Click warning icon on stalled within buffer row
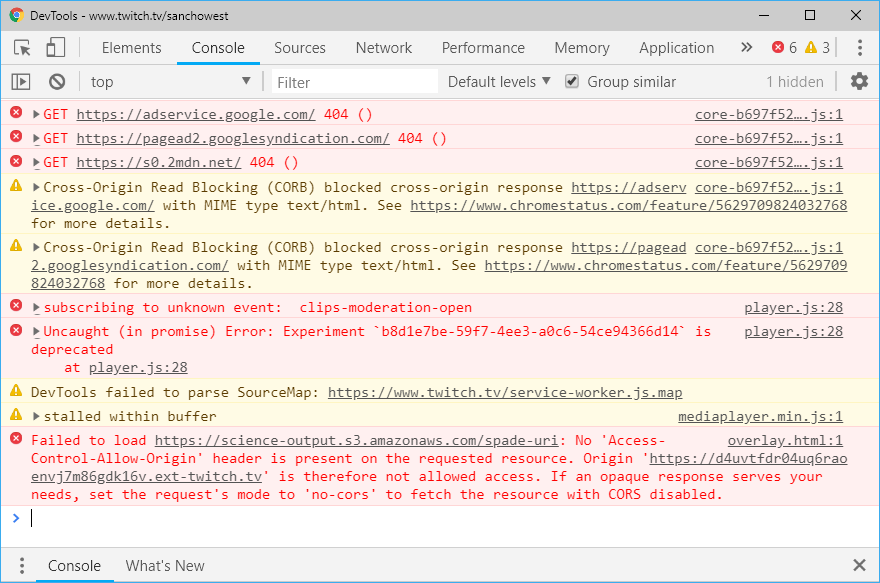Screen dimensions: 880x583 16,415
